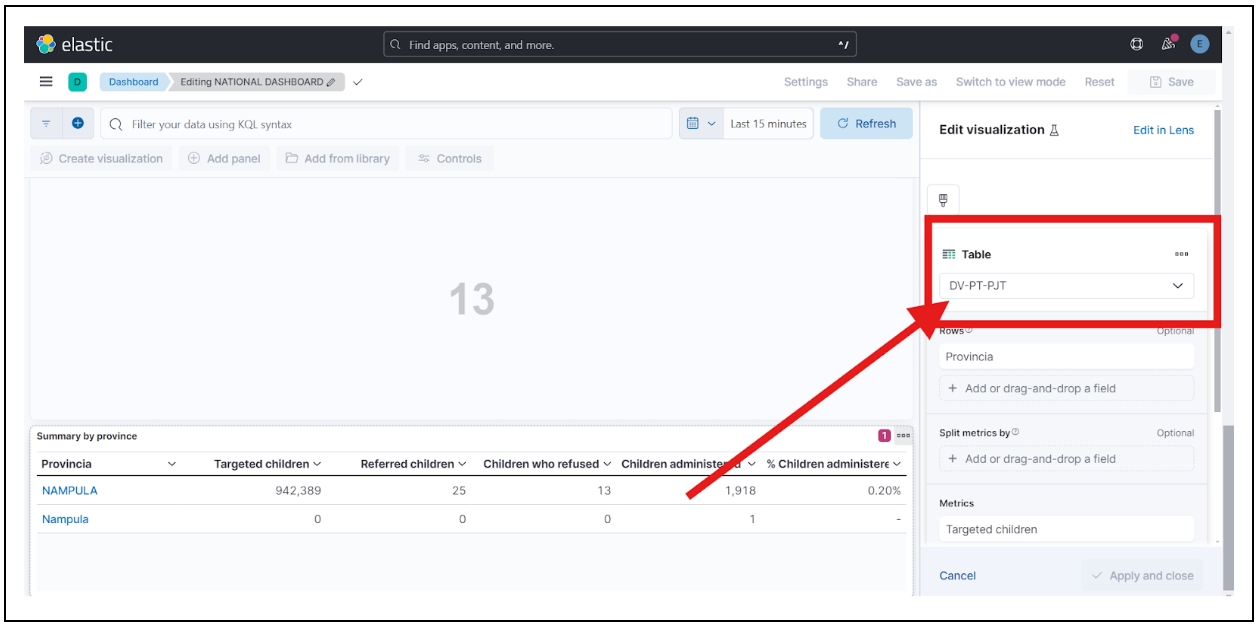The width and height of the screenshot is (1260, 626).
Task: Open dashboard Settings
Action: coord(805,82)
